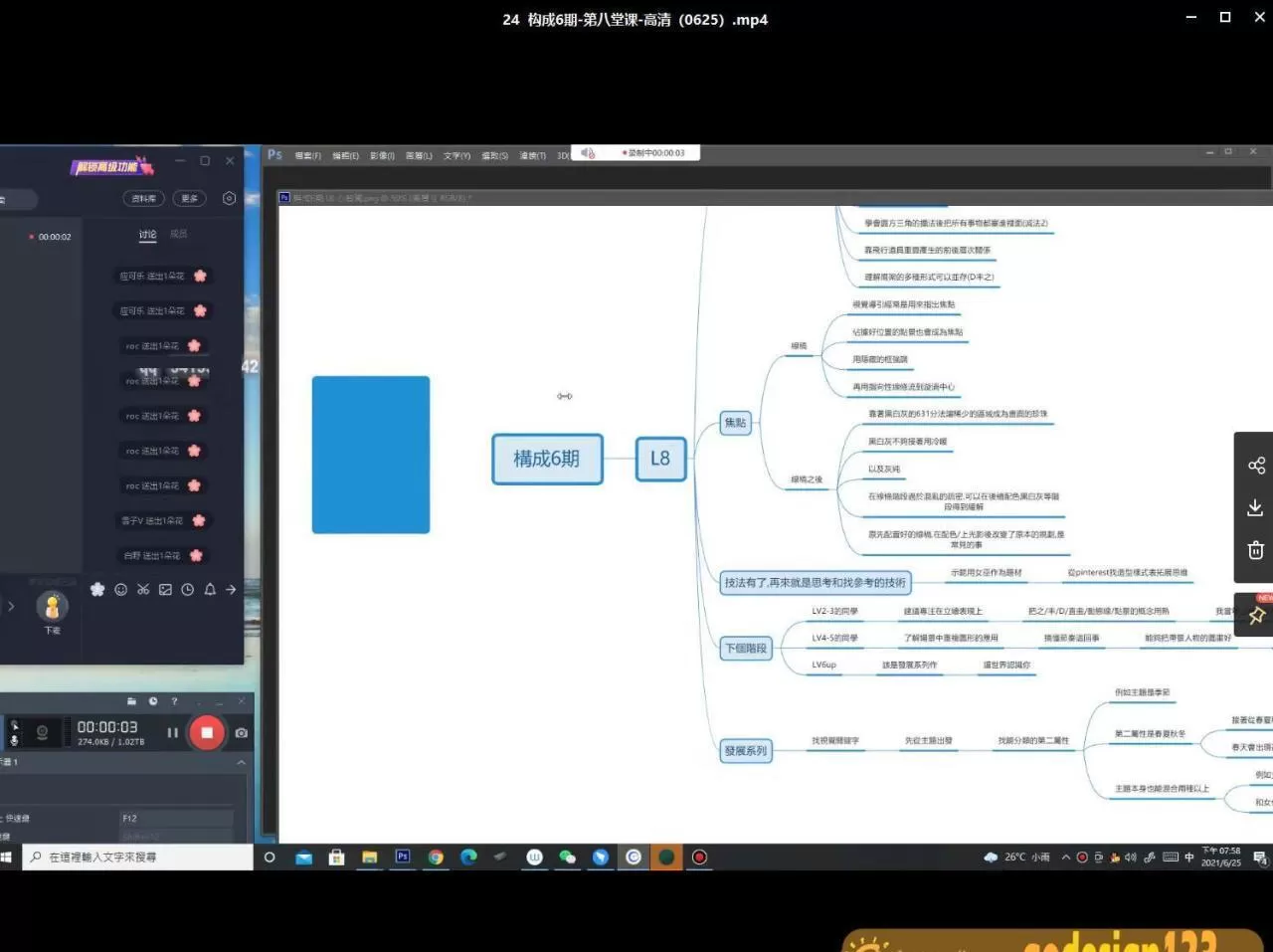Viewport: 1273px width, 952px height.
Task: Switch to the 成员 members tab
Action: [179, 235]
